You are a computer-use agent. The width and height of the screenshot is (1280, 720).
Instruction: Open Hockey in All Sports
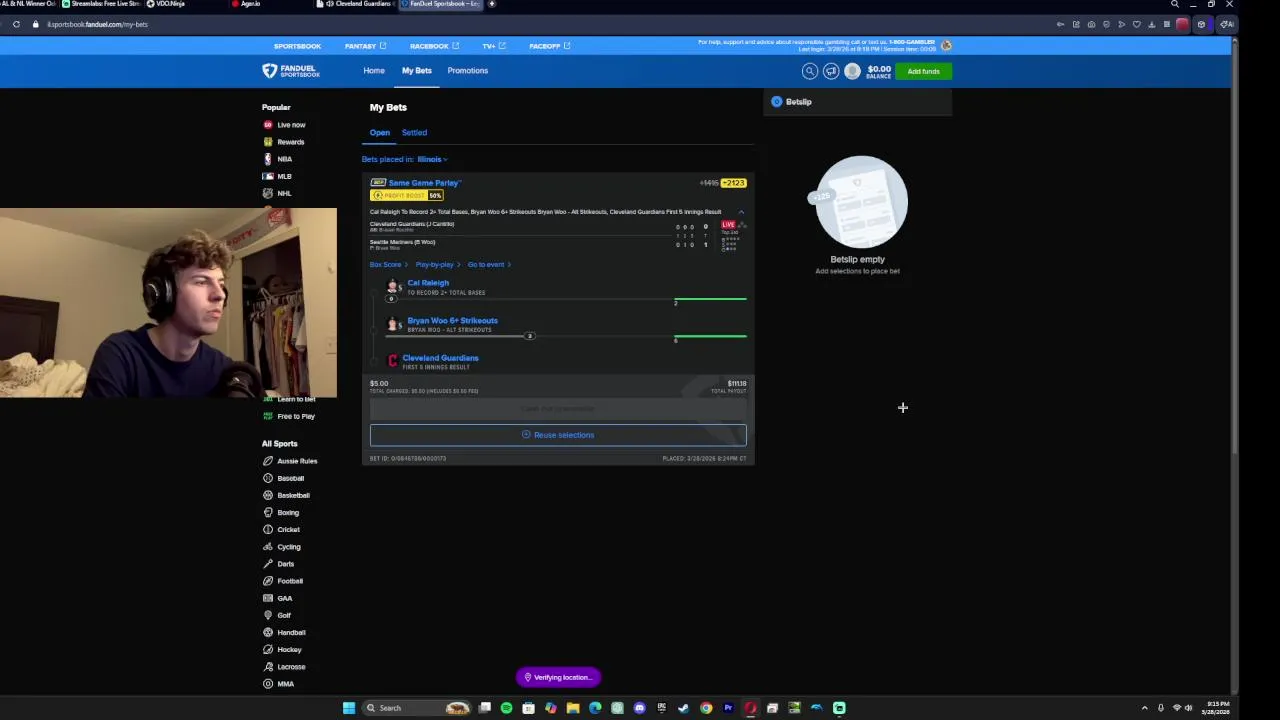click(282, 650)
